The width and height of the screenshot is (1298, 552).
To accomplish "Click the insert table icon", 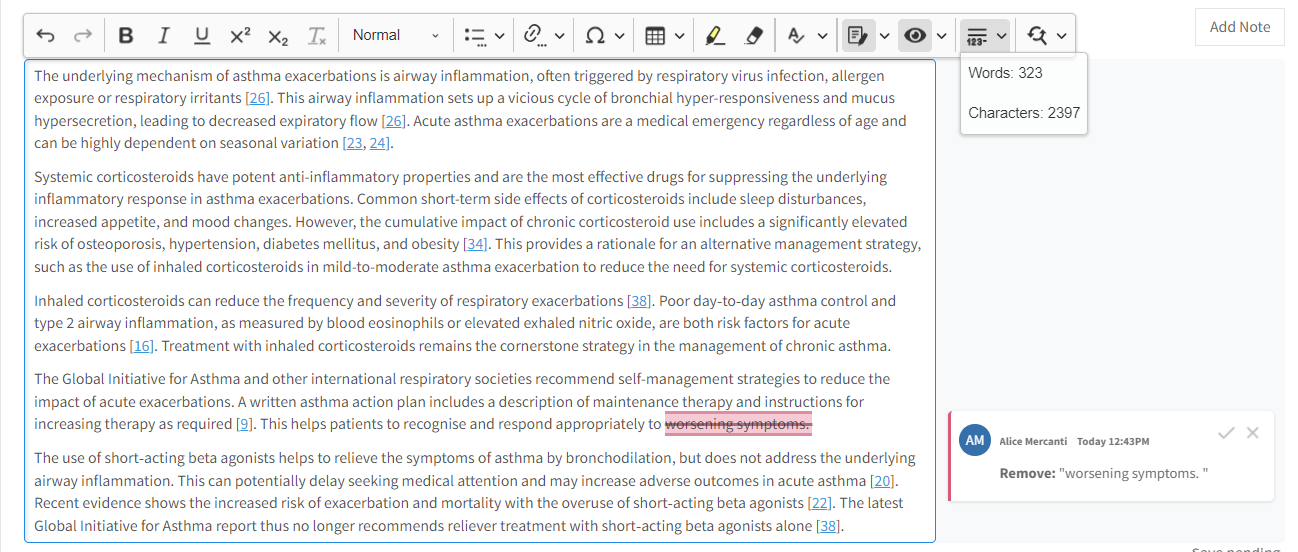I will (655, 36).
